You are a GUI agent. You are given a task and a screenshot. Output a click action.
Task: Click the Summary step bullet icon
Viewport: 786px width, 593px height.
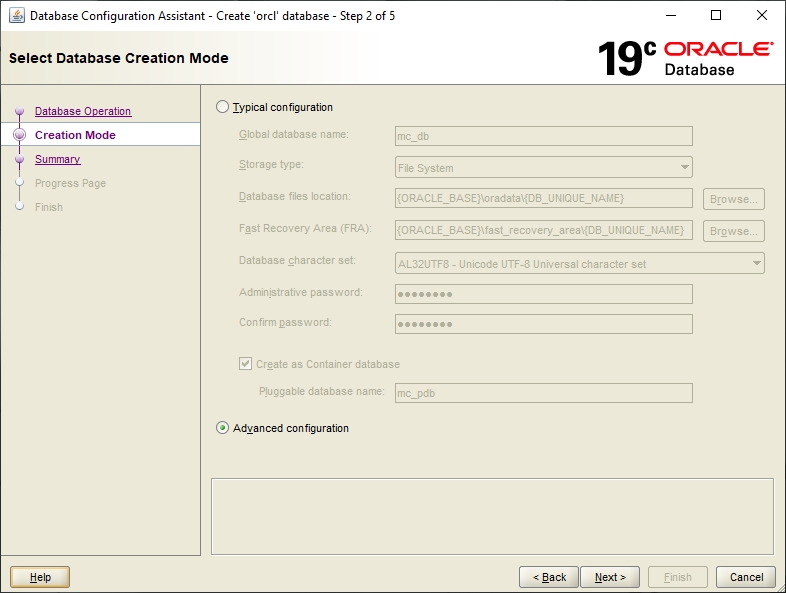pyautogui.click(x=19, y=159)
